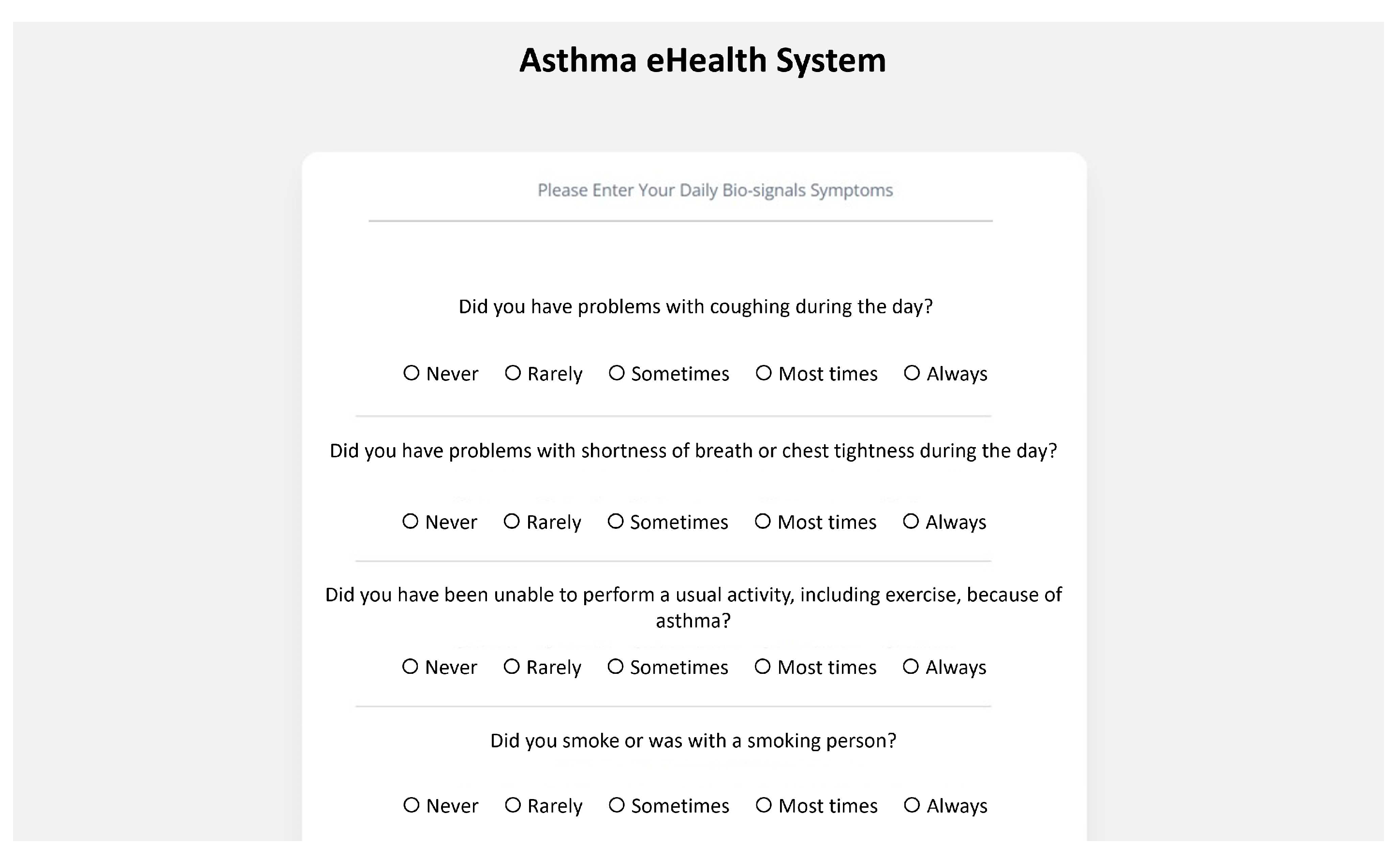Screen dimensions: 1400x858
Task: Choose Rarely for the coughing question
Action: point(513,373)
